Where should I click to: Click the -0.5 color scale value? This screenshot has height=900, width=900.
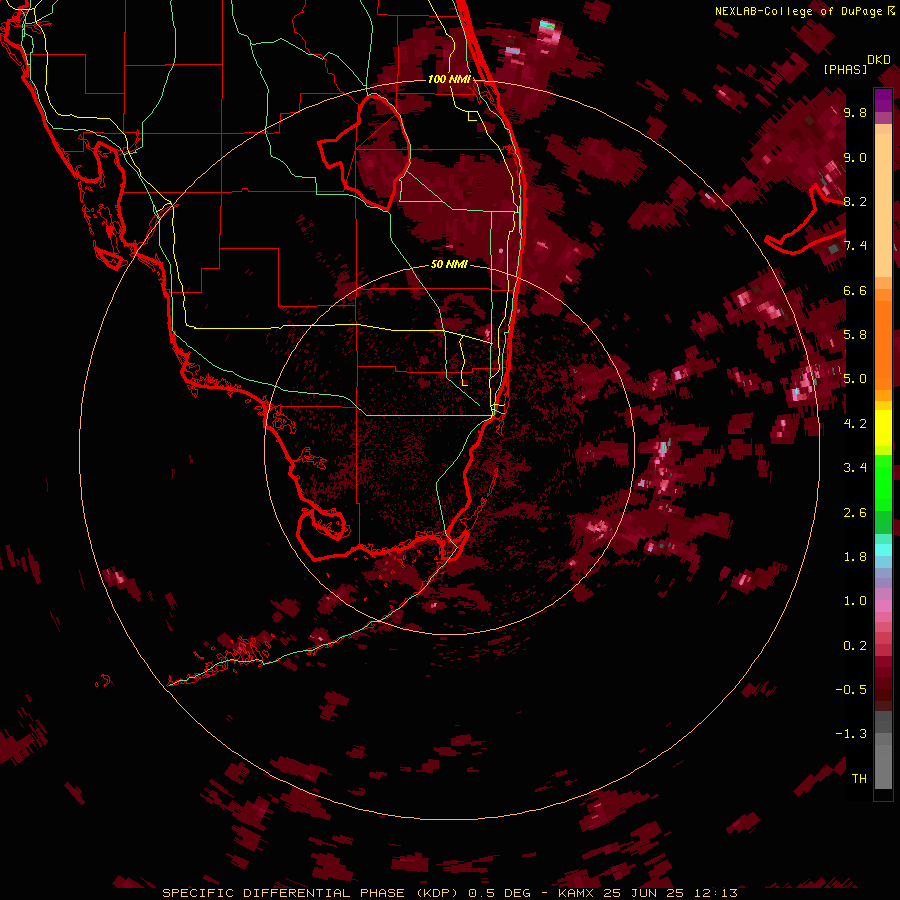pos(852,690)
